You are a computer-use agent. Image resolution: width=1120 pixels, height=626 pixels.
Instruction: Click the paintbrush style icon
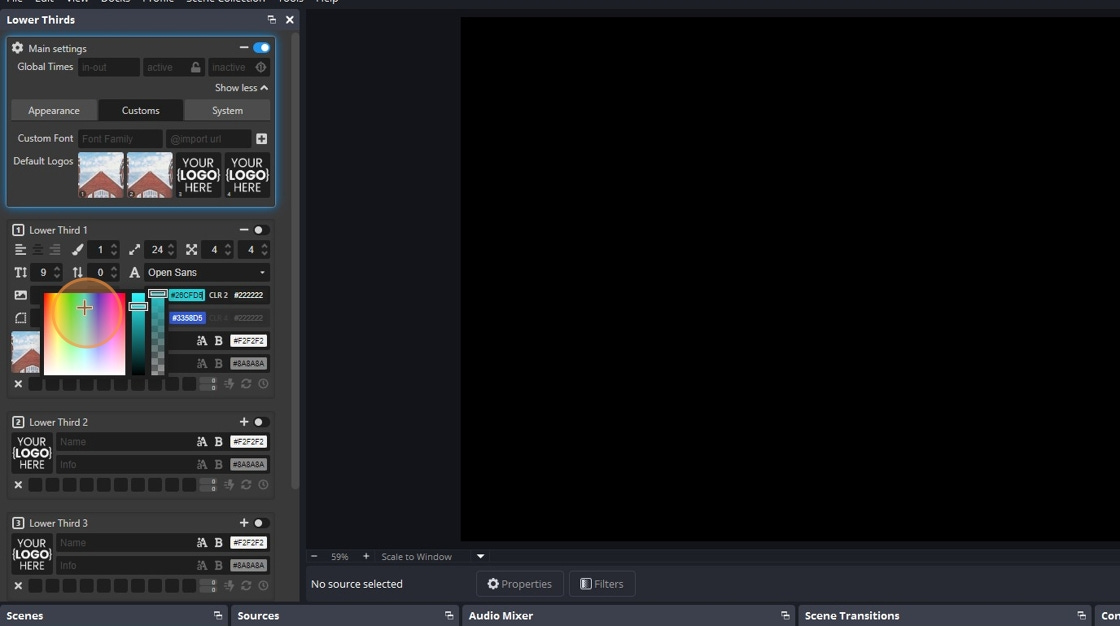point(77,249)
